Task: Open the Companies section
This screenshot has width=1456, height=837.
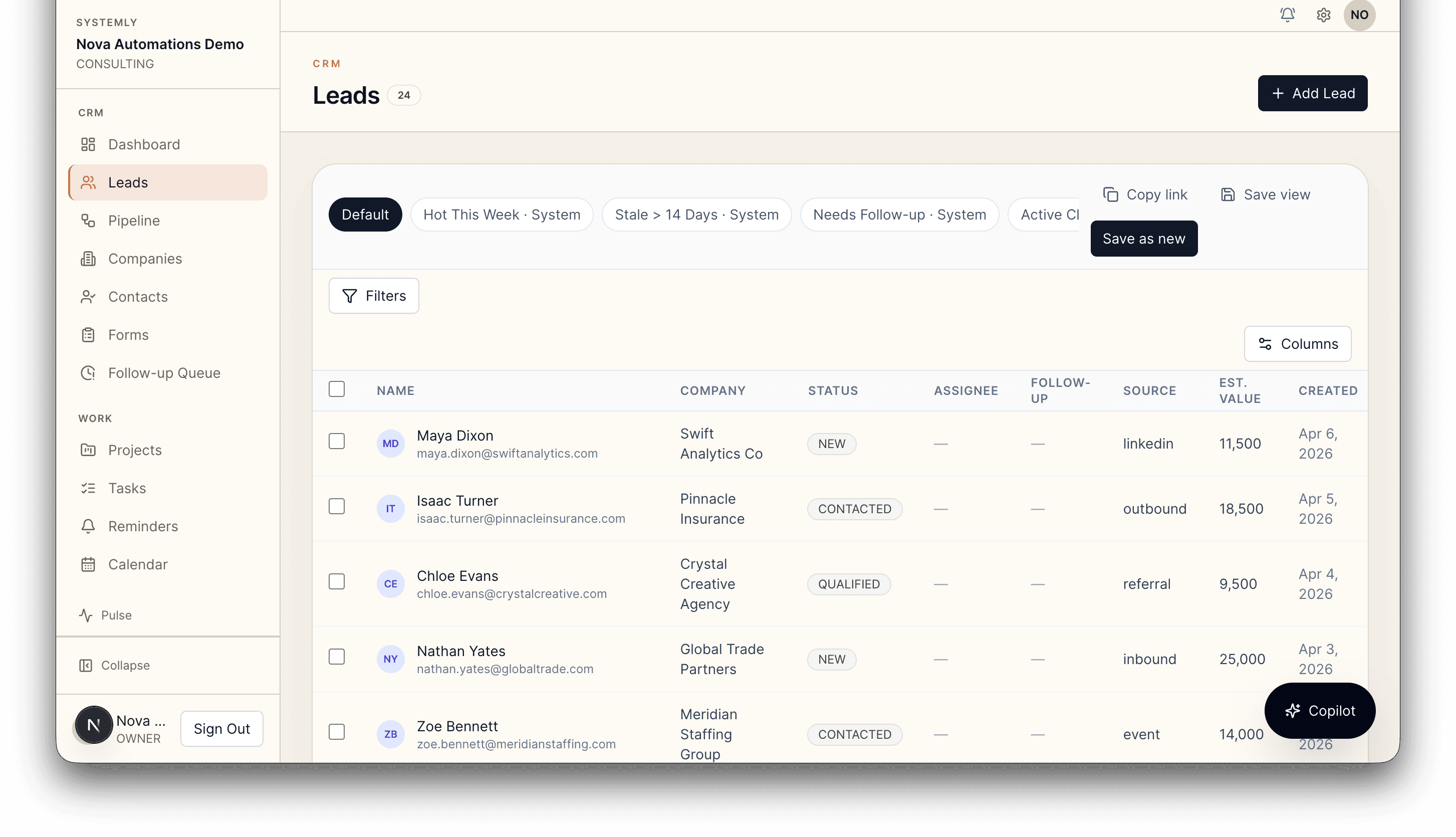Action: tap(145, 259)
